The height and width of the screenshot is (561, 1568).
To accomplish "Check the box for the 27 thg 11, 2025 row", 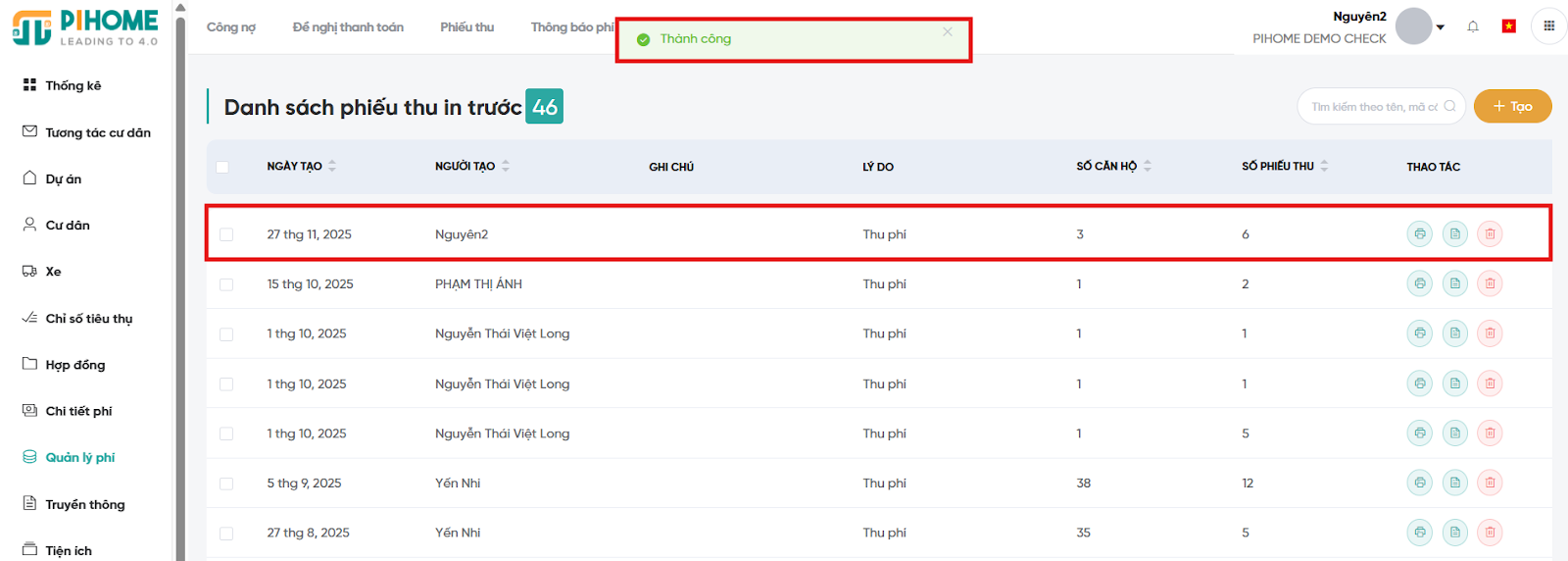I will 226,234.
